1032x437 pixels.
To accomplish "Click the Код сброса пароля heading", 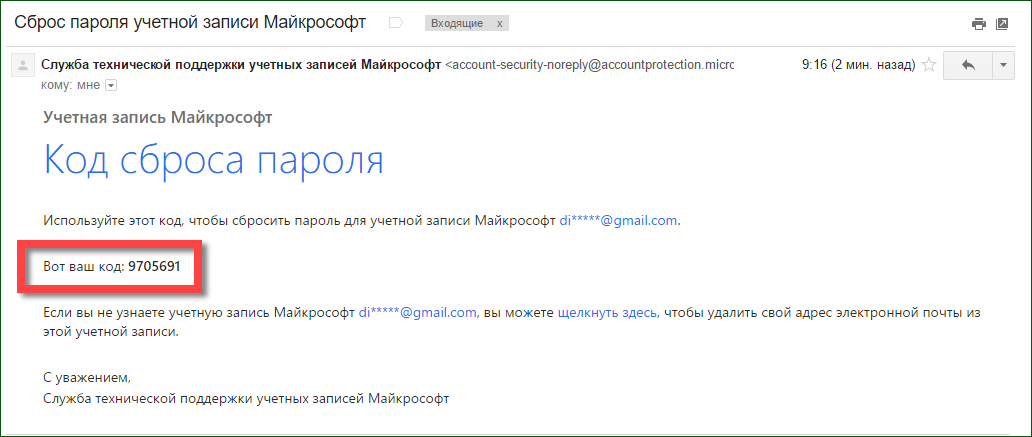I will tap(214, 160).
